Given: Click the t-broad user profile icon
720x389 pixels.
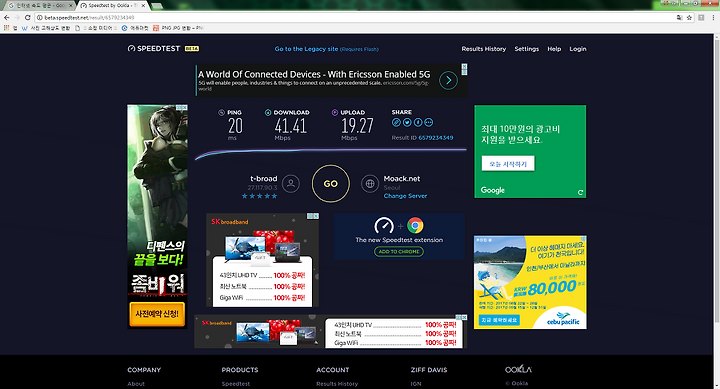Looking at the screenshot, I should click(291, 184).
